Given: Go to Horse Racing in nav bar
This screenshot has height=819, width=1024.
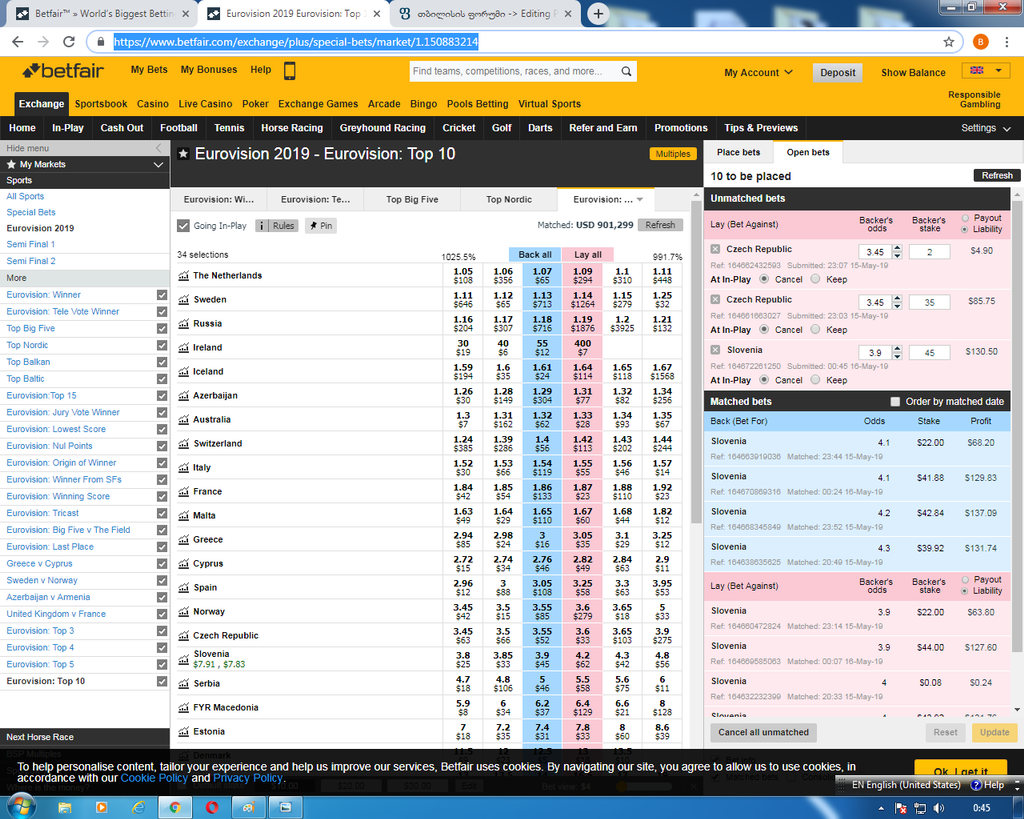Looking at the screenshot, I should (x=292, y=128).
